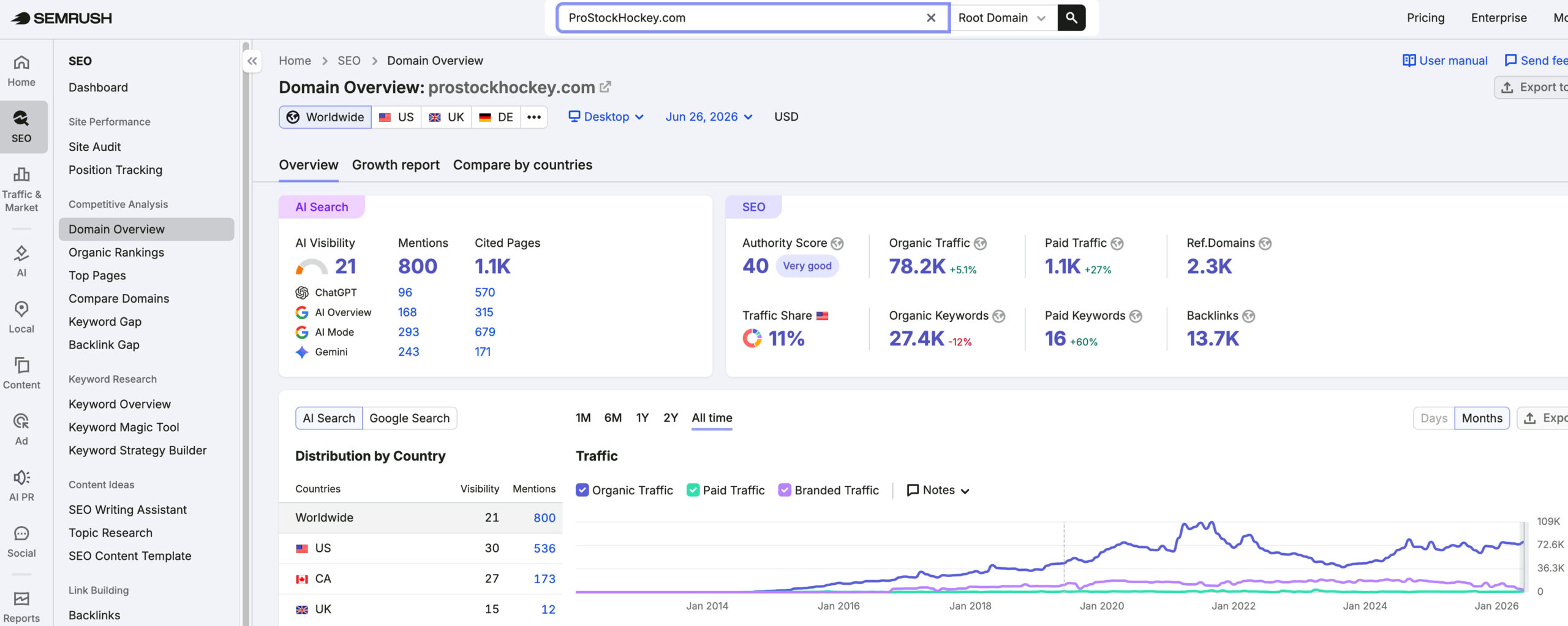This screenshot has width=1568, height=626.
Task: Select the DE database
Action: (x=496, y=117)
